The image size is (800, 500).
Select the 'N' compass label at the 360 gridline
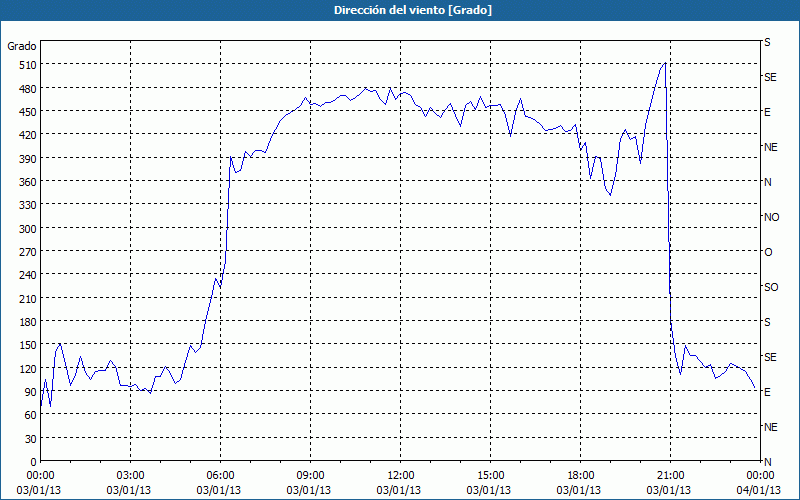(767, 182)
